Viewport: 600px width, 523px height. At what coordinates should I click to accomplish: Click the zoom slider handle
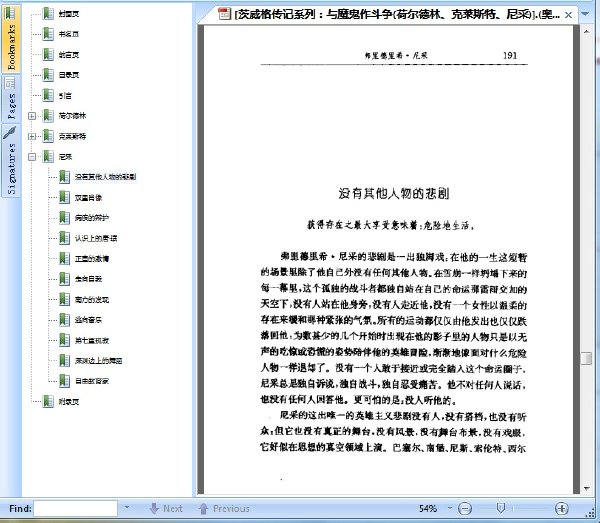coord(501,508)
